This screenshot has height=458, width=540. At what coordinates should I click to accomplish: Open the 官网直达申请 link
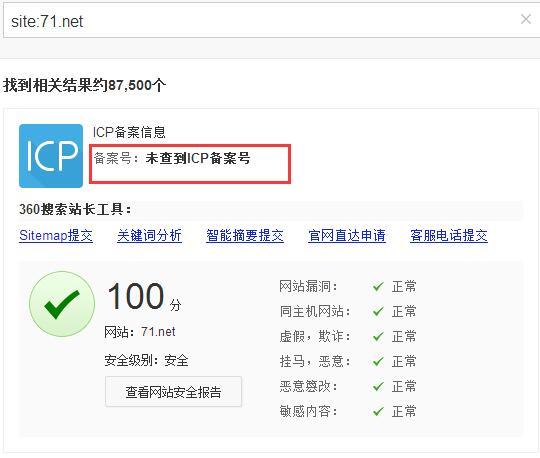coord(347,236)
